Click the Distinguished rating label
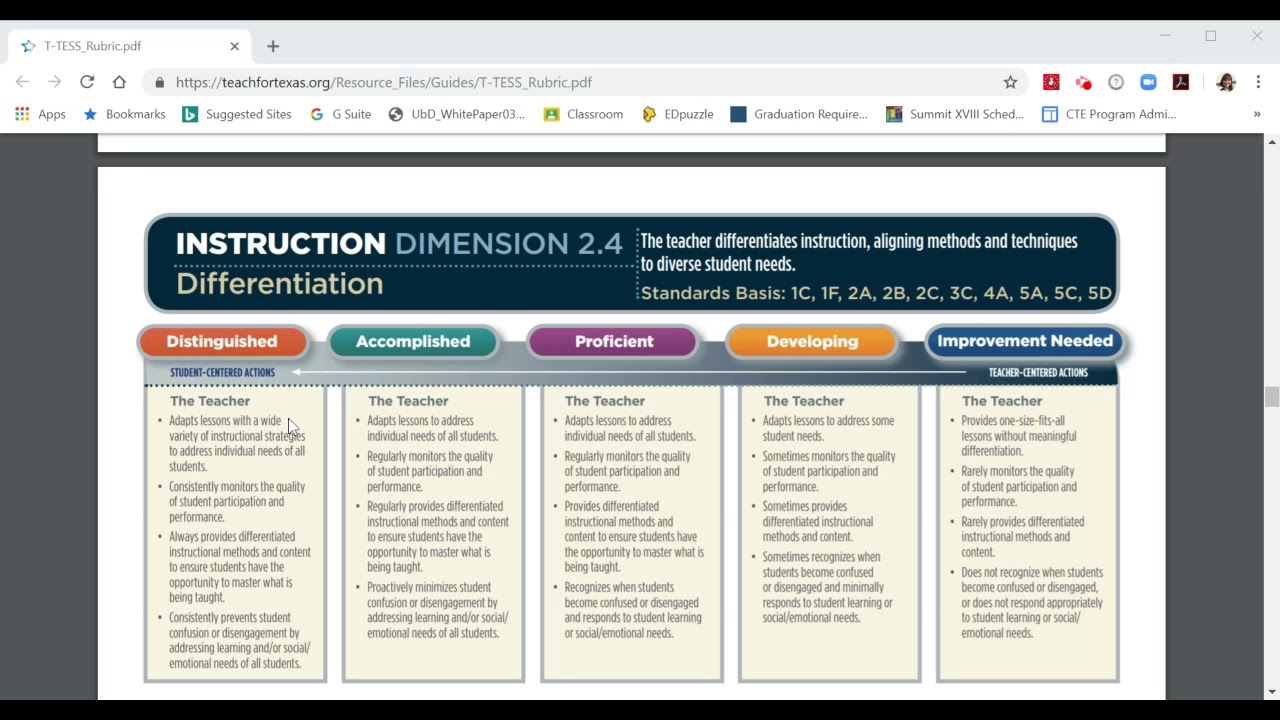Screen dimensions: 1280x720 (222, 341)
